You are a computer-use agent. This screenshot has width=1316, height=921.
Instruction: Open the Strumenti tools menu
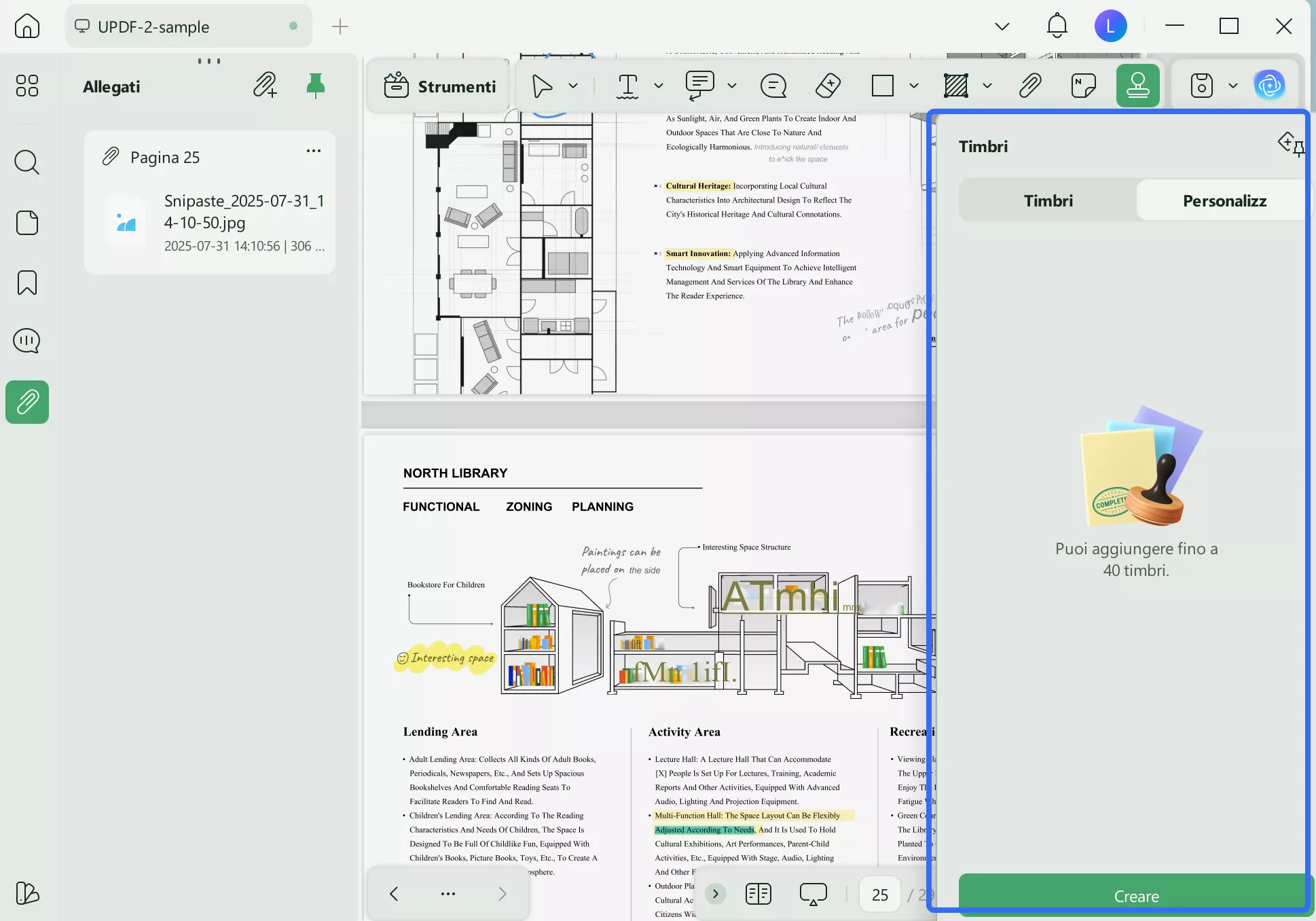tap(440, 86)
